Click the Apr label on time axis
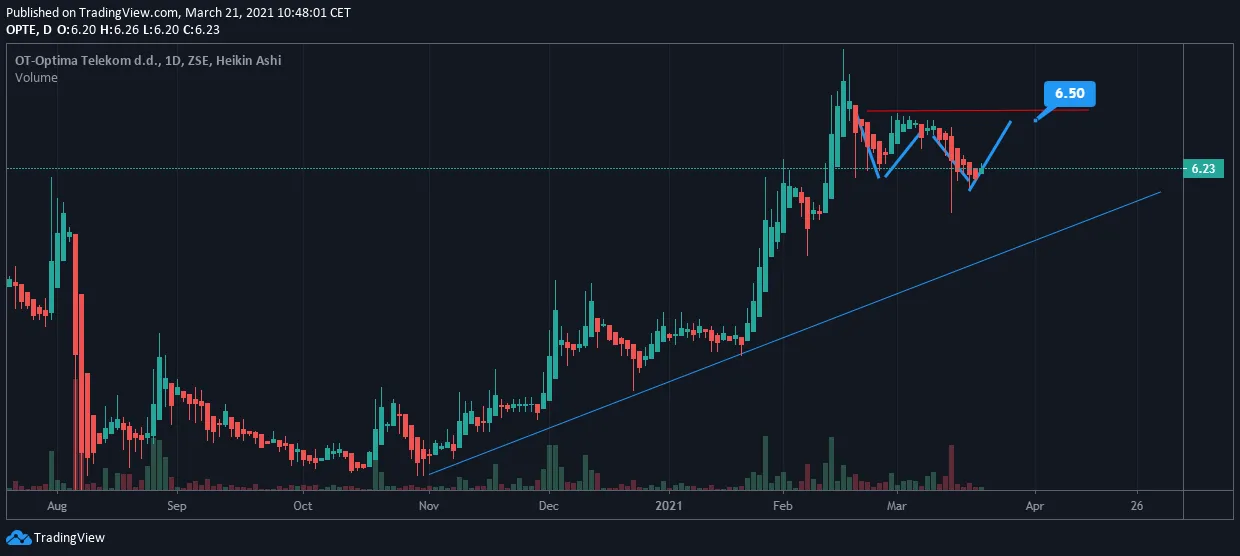This screenshot has width=1240, height=556. pyautogui.click(x=1034, y=506)
